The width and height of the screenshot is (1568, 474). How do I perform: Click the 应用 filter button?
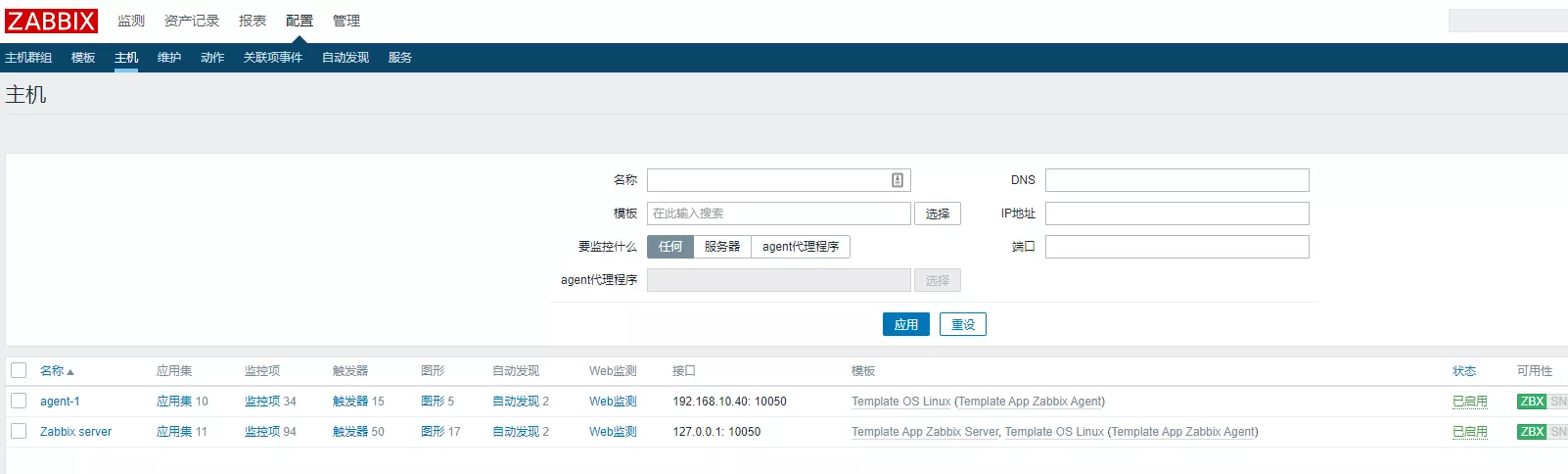pyautogui.click(x=905, y=324)
